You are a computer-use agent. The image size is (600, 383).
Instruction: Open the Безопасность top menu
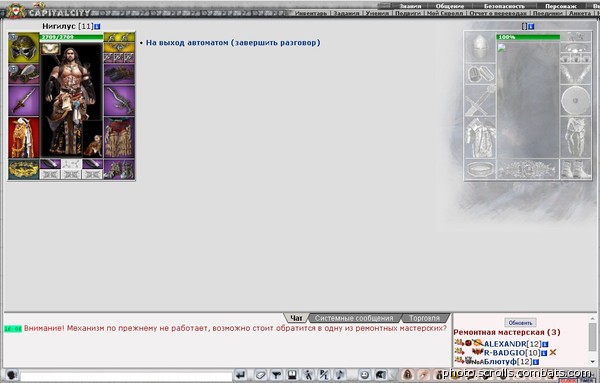[504, 6]
